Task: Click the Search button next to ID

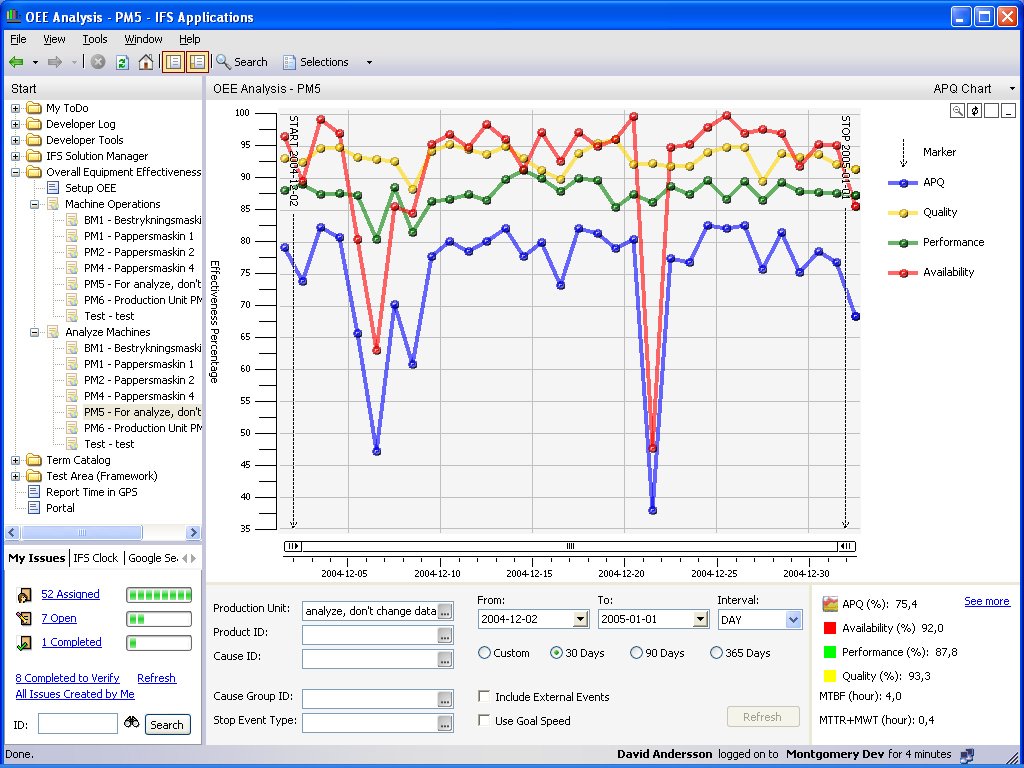Action: coord(167,724)
